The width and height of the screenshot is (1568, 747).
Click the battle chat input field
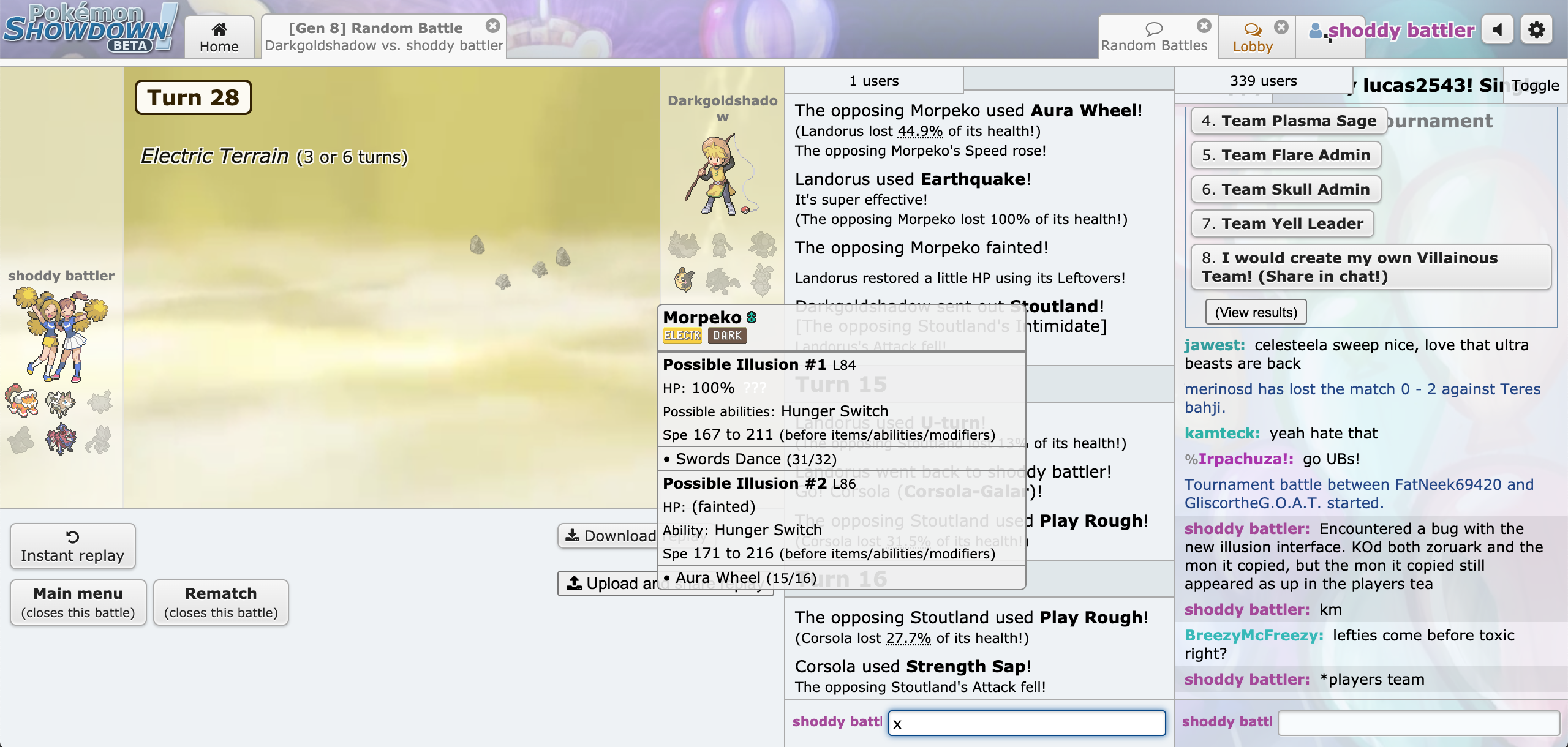[x=1027, y=723]
